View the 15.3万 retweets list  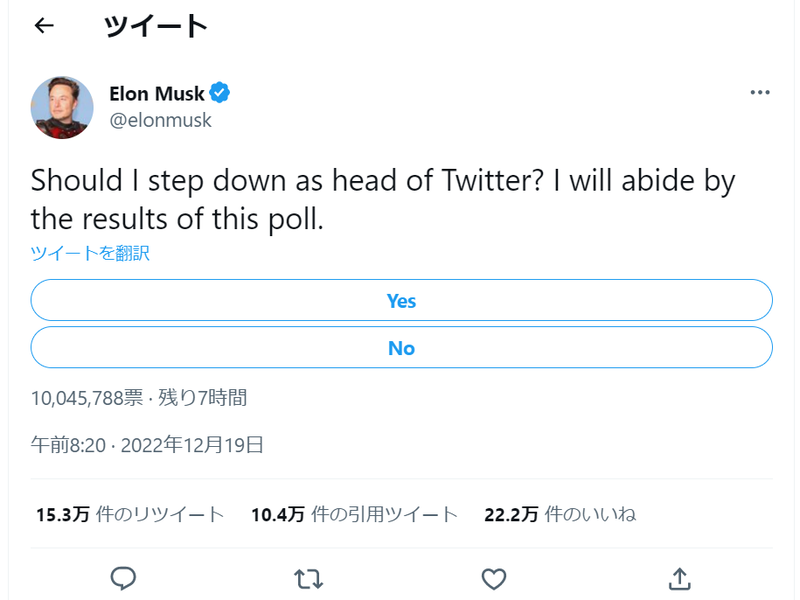coord(130,515)
